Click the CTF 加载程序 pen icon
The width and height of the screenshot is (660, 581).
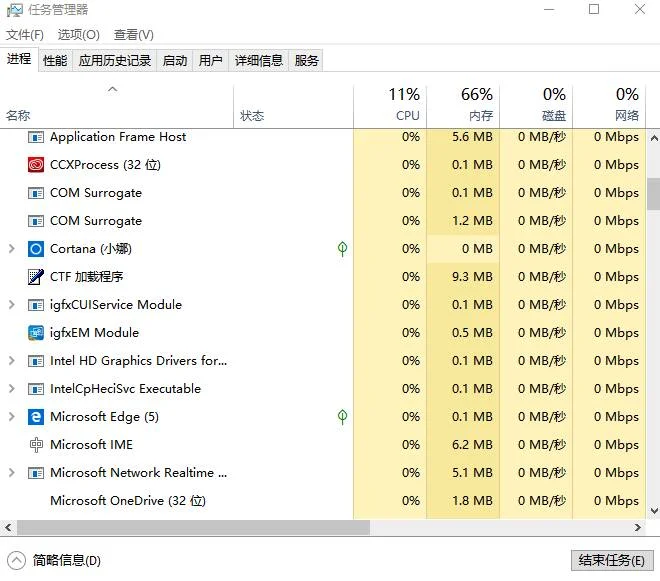coord(36,277)
